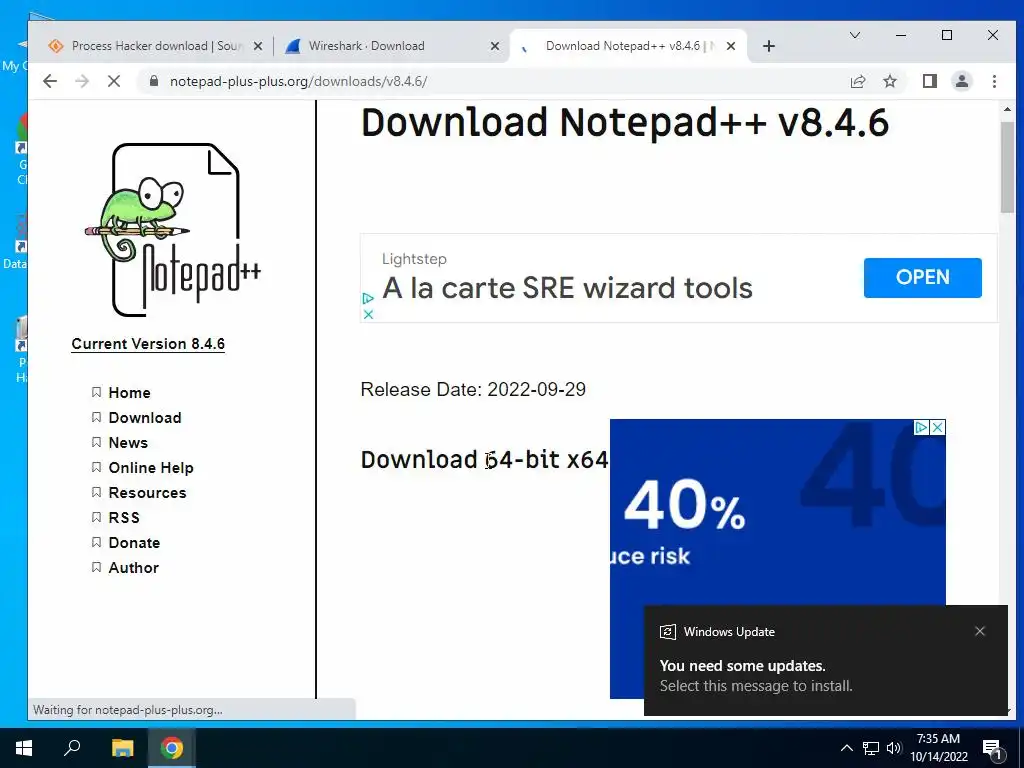Viewport: 1024px width, 768px height.
Task: Open the Current Version 8.4.6 link
Action: [148, 344]
